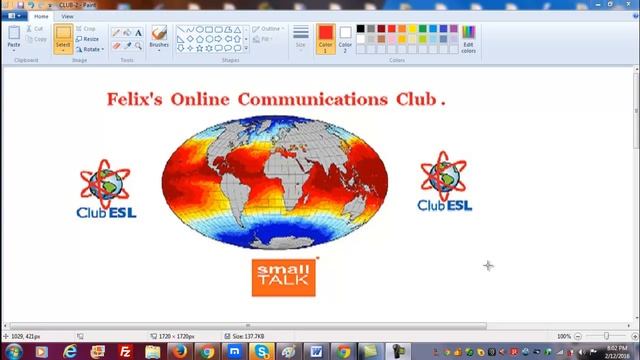The image size is (640, 360).
Task: Open the Windows Start menu
Action: pos(13,351)
